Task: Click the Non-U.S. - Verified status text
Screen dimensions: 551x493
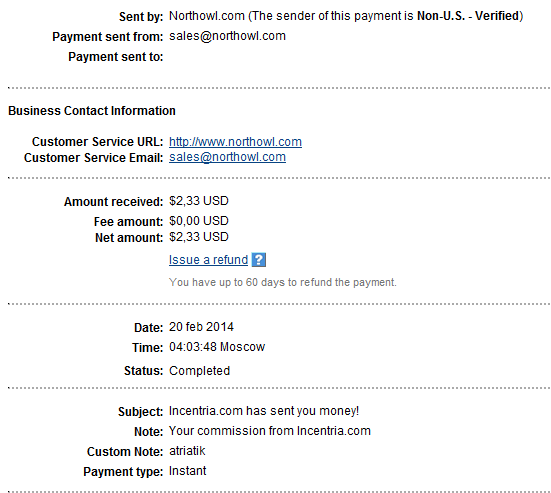Action: pyautogui.click(x=468, y=16)
